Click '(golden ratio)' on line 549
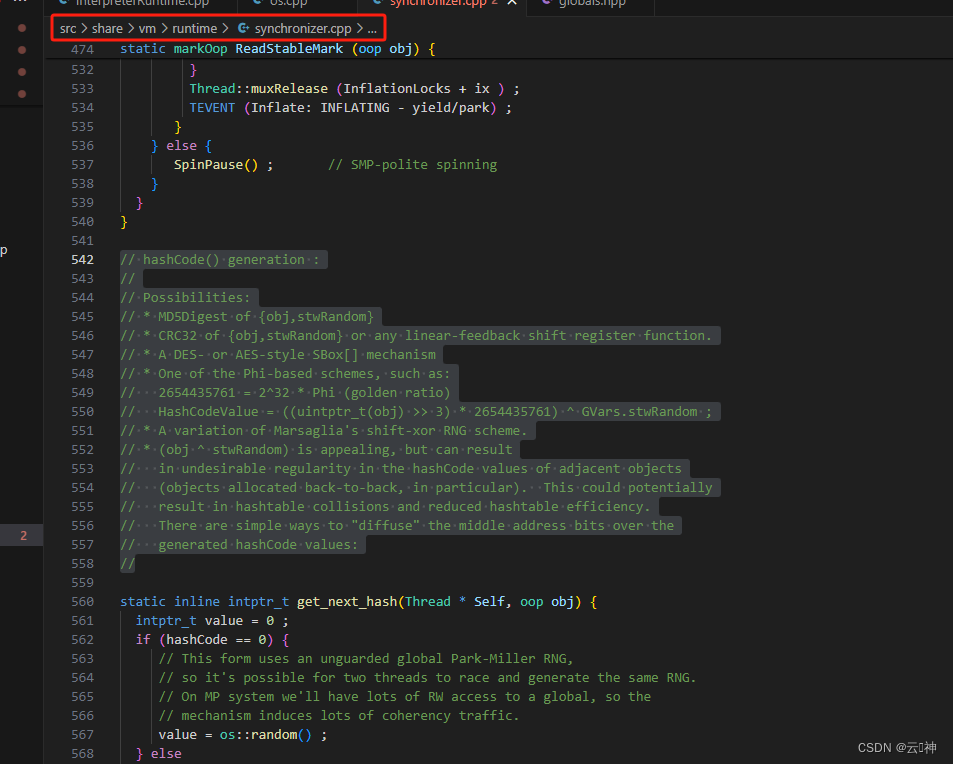The width and height of the screenshot is (953, 764). click(397, 393)
